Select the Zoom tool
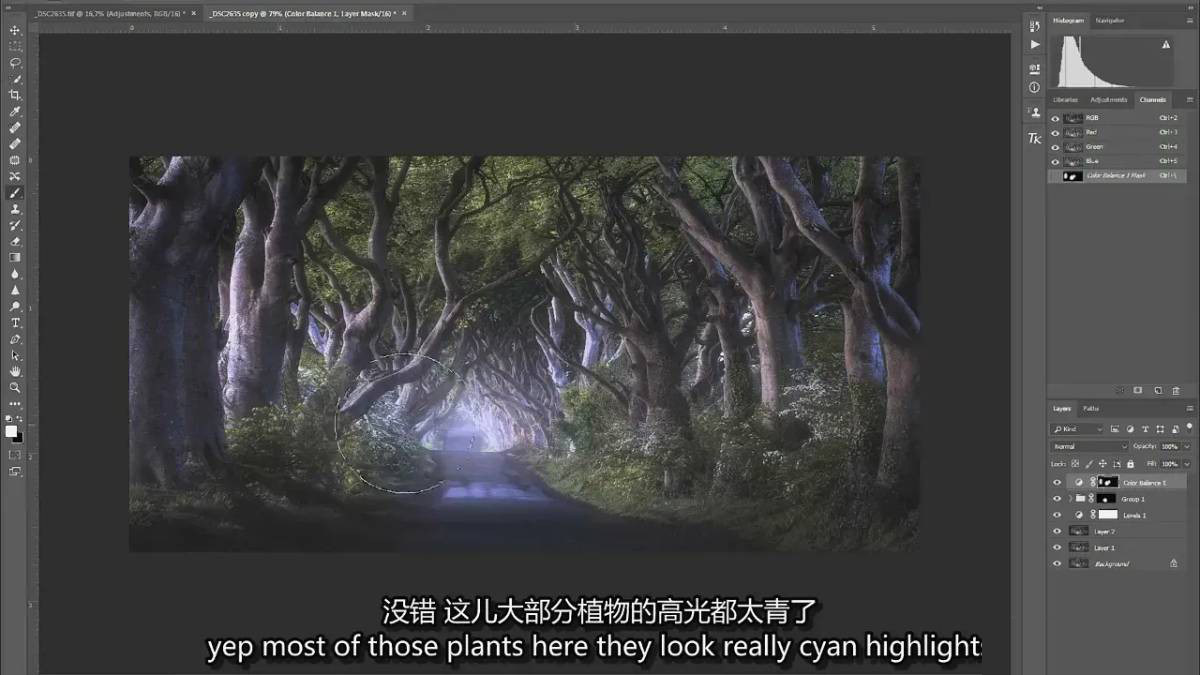This screenshot has width=1200, height=675. coord(15,387)
